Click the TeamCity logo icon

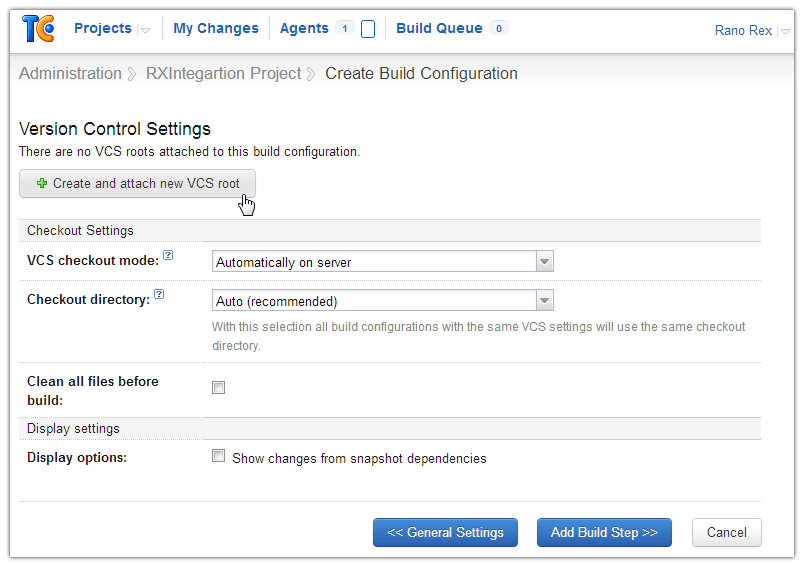[x=38, y=29]
